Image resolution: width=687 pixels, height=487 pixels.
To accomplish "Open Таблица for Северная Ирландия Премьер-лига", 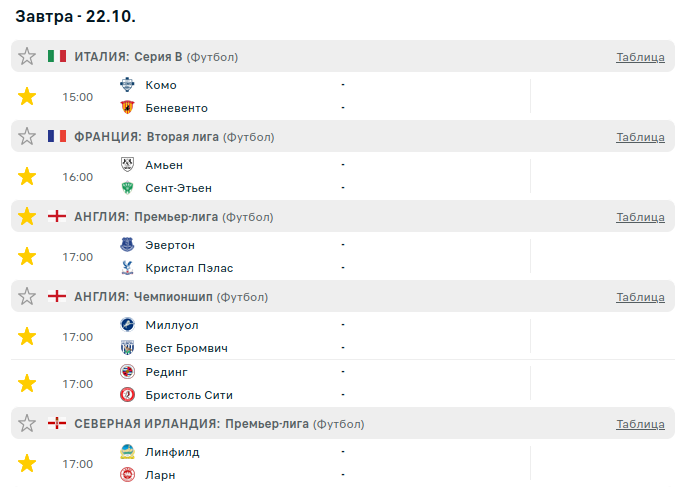I will (640, 424).
